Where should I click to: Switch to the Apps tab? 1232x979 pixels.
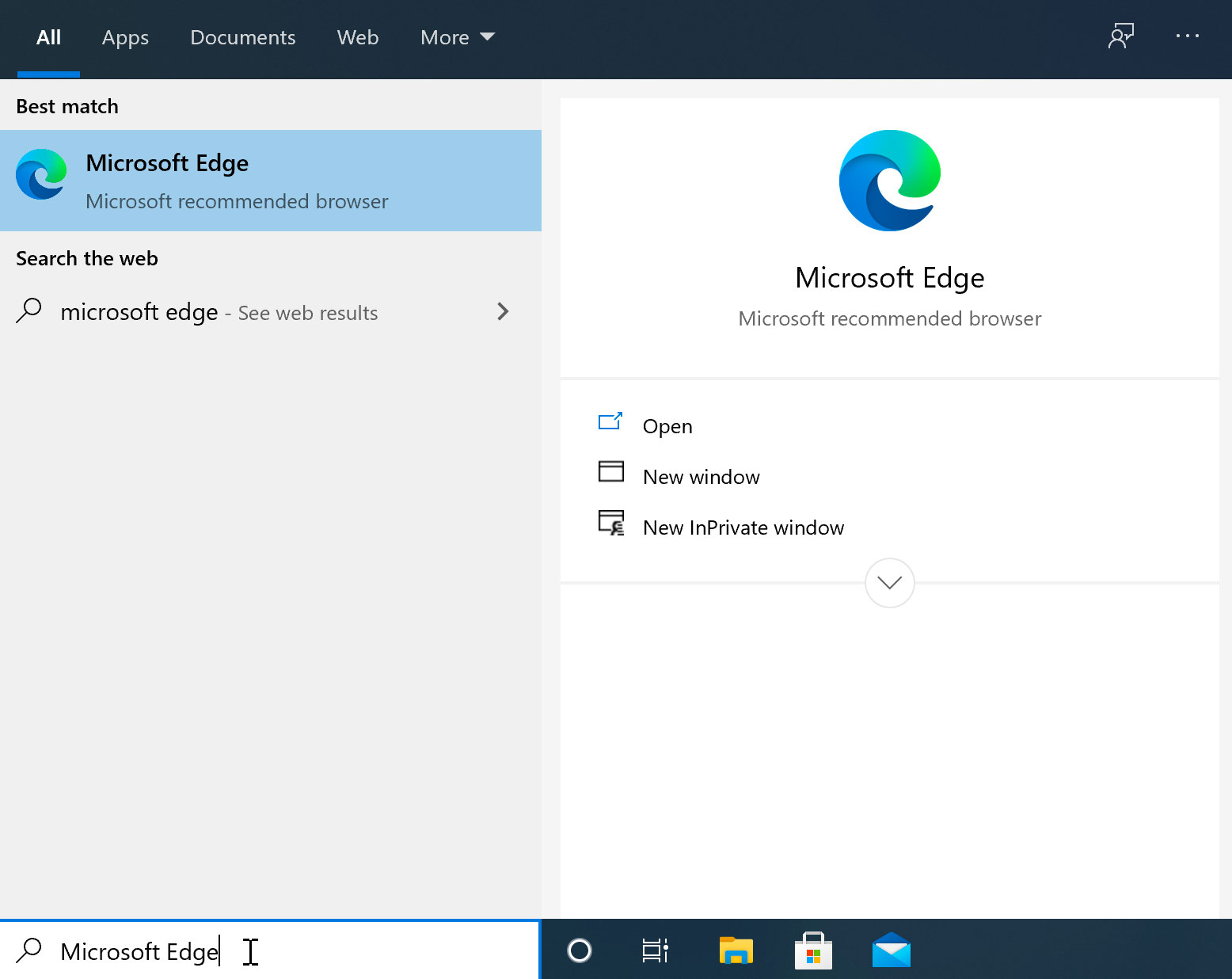(x=124, y=37)
